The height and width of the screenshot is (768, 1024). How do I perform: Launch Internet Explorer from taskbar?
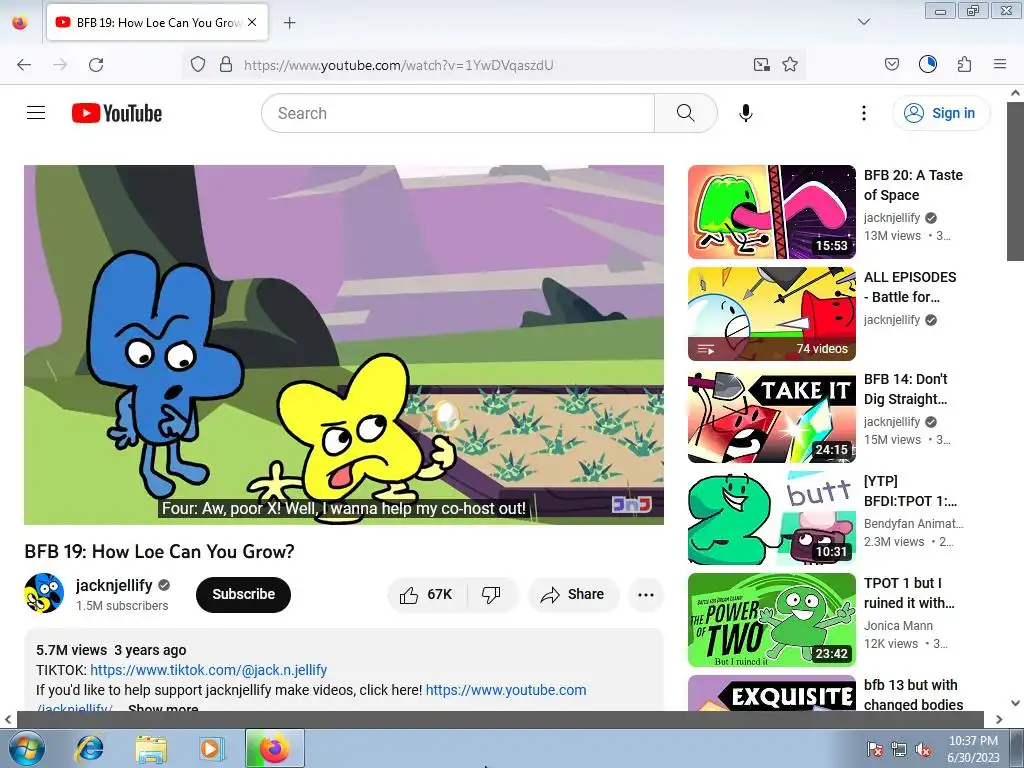click(x=89, y=748)
